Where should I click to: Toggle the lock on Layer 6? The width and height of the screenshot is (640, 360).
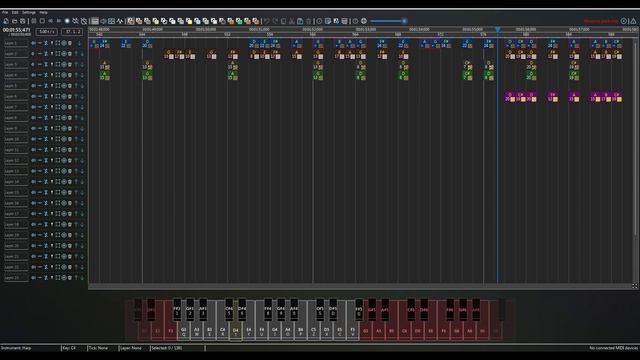coord(46,96)
